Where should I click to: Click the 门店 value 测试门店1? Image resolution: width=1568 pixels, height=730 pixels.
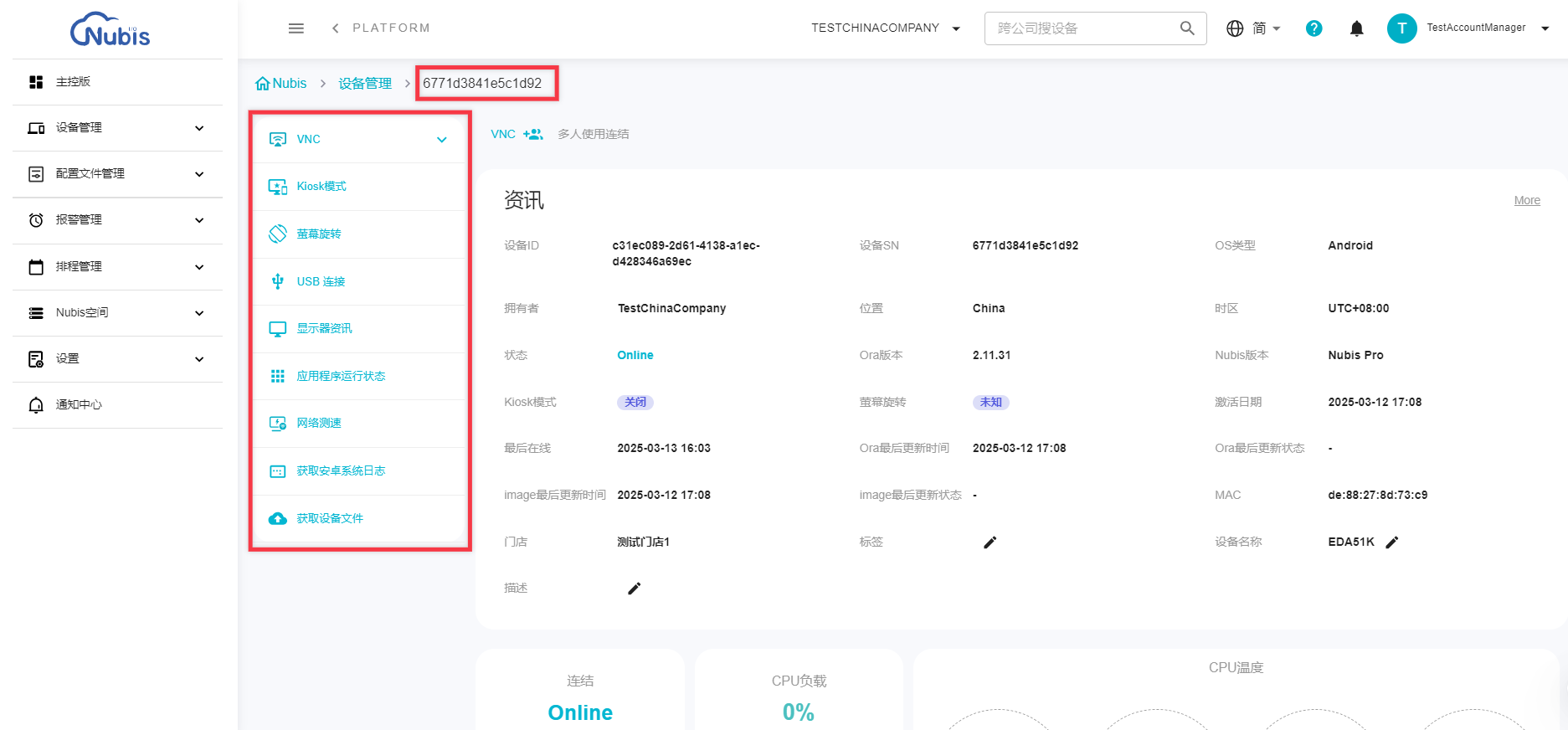pyautogui.click(x=644, y=542)
